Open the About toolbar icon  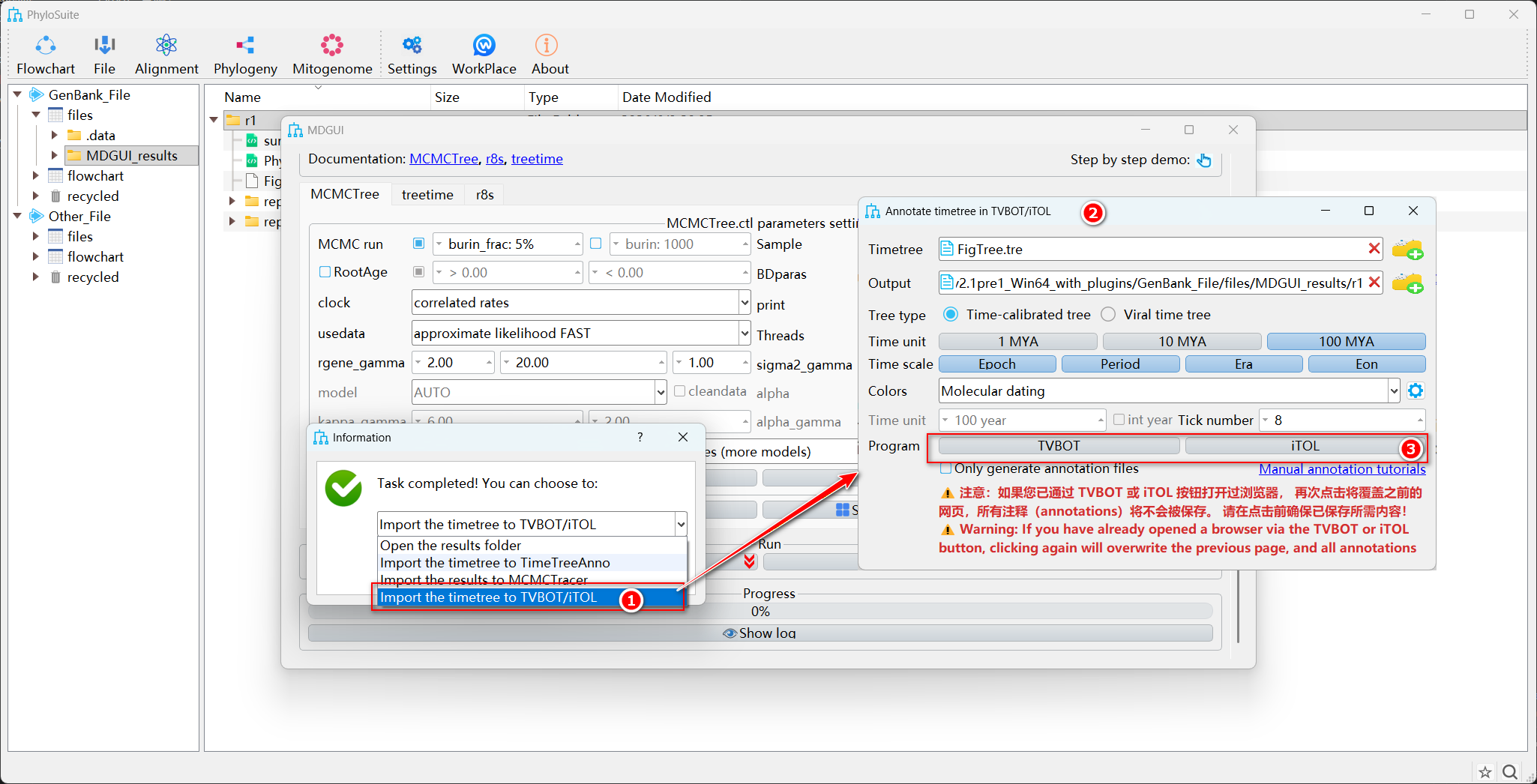pos(550,55)
